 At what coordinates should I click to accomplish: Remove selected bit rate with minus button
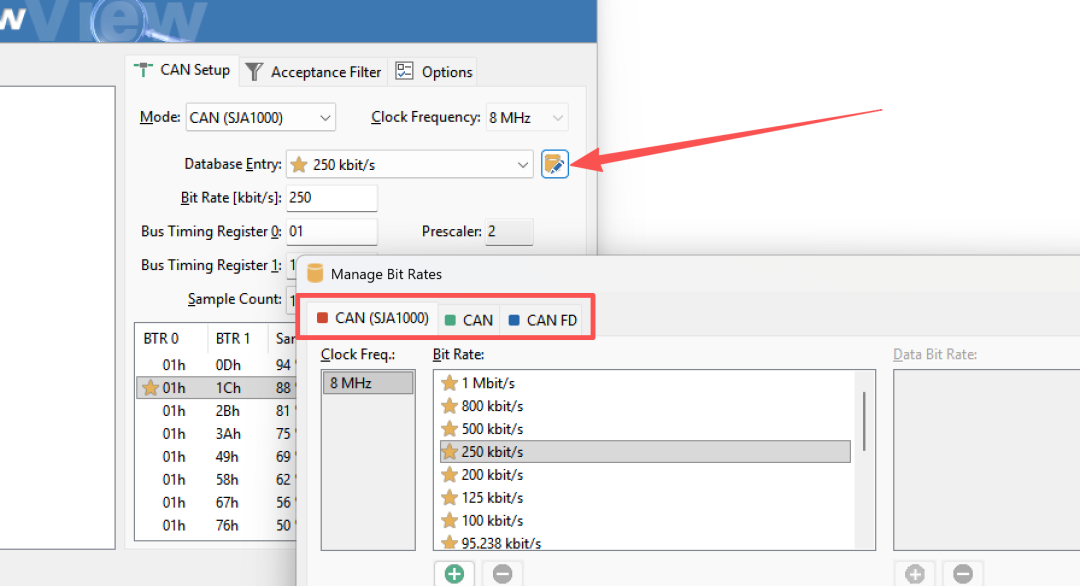pyautogui.click(x=503, y=574)
